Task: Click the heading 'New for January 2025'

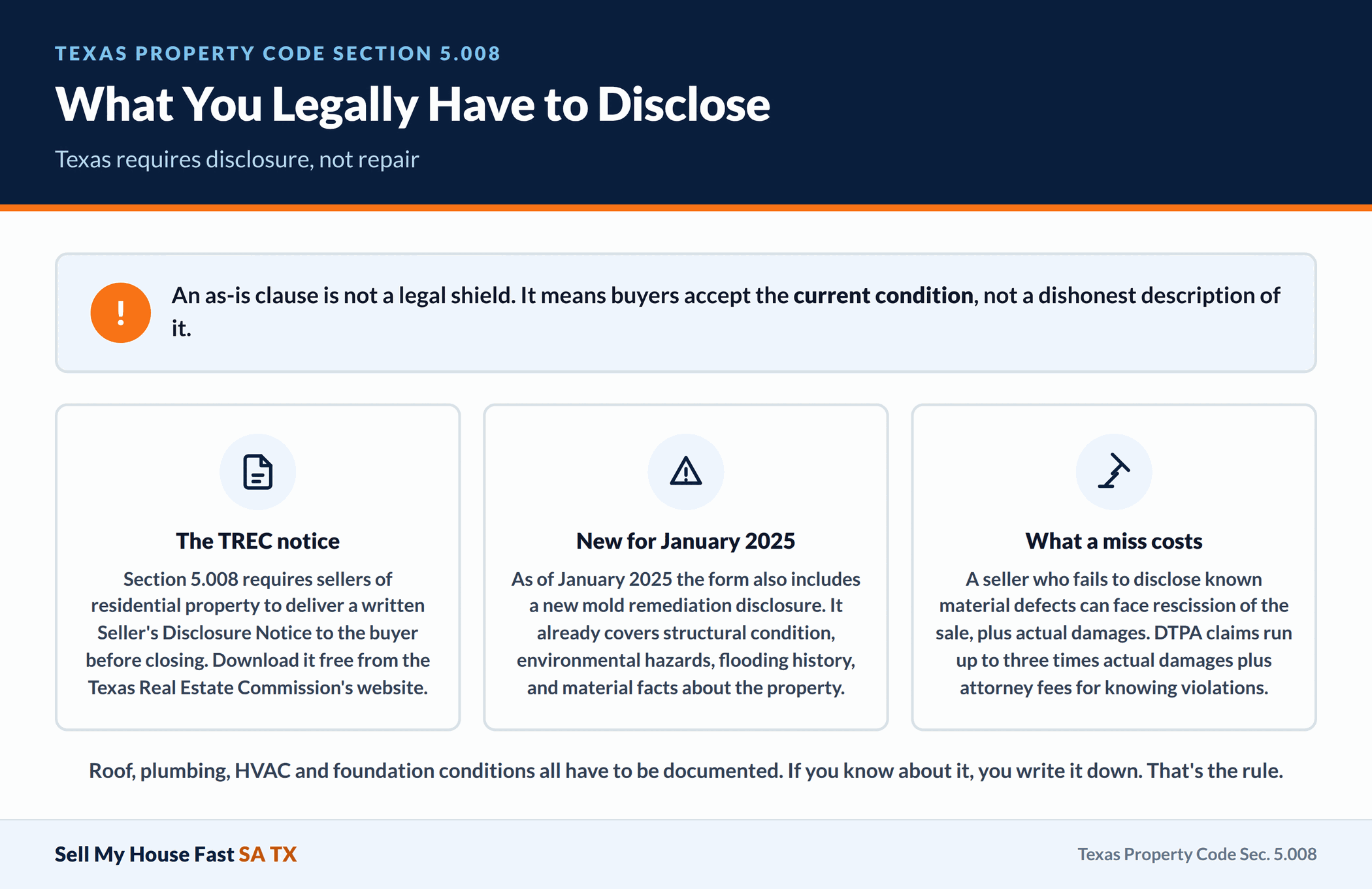Action: point(686,541)
